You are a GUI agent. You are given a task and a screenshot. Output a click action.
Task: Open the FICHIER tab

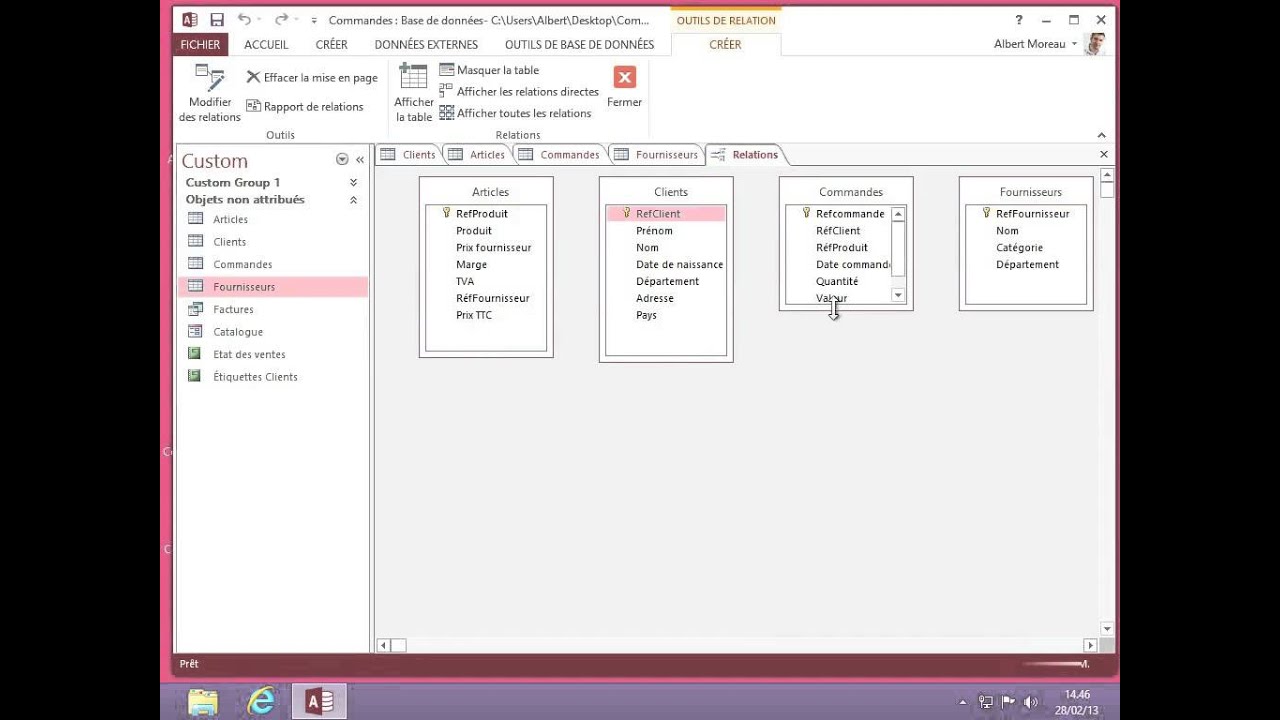pyautogui.click(x=200, y=44)
